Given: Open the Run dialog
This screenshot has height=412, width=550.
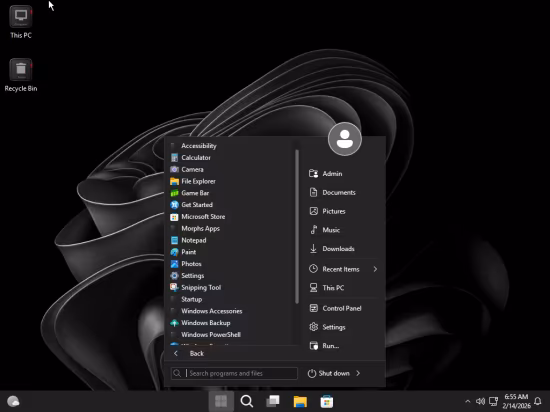Looking at the screenshot, I should pyautogui.click(x=324, y=346).
